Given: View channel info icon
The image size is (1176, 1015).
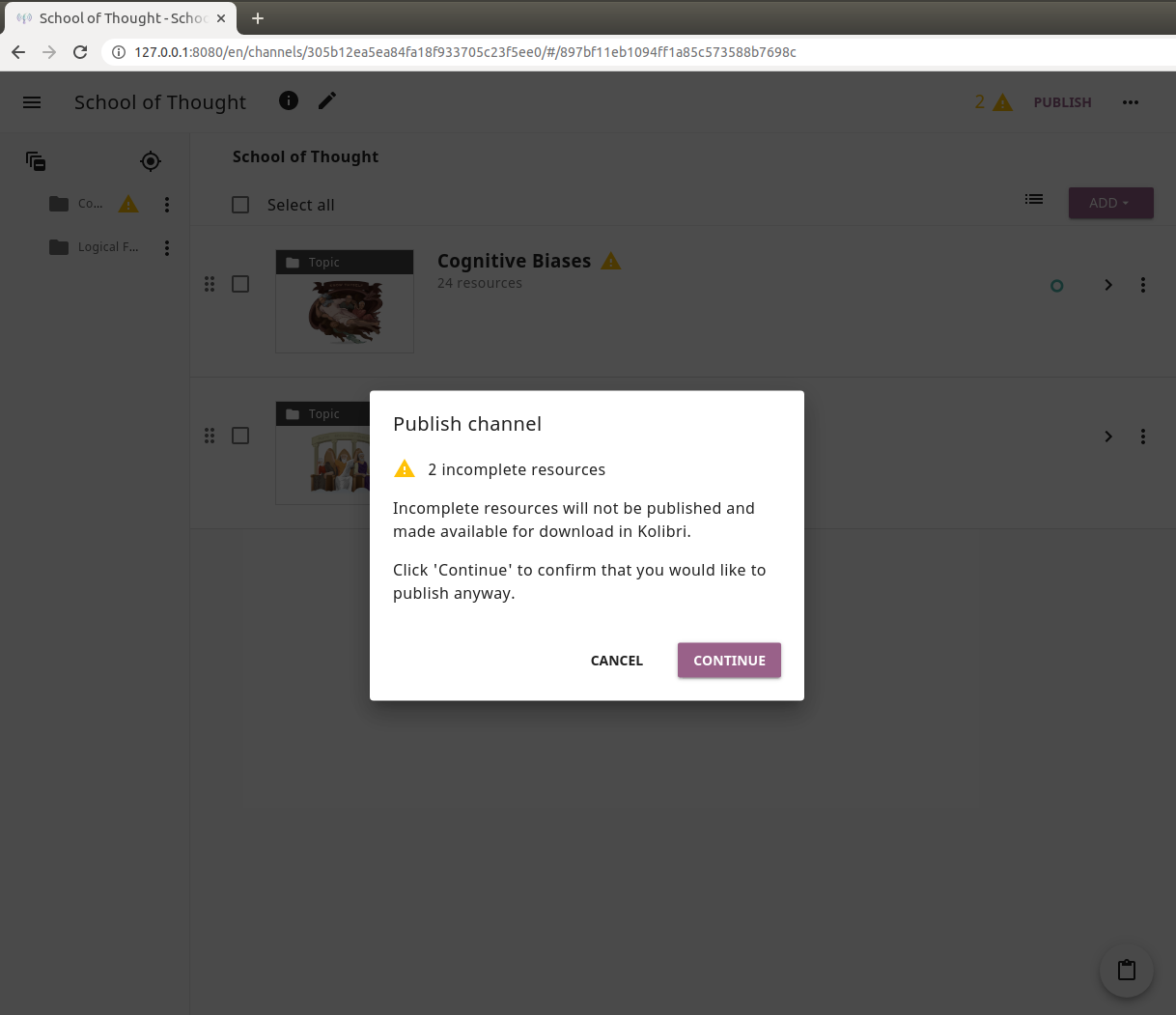Looking at the screenshot, I should [289, 100].
